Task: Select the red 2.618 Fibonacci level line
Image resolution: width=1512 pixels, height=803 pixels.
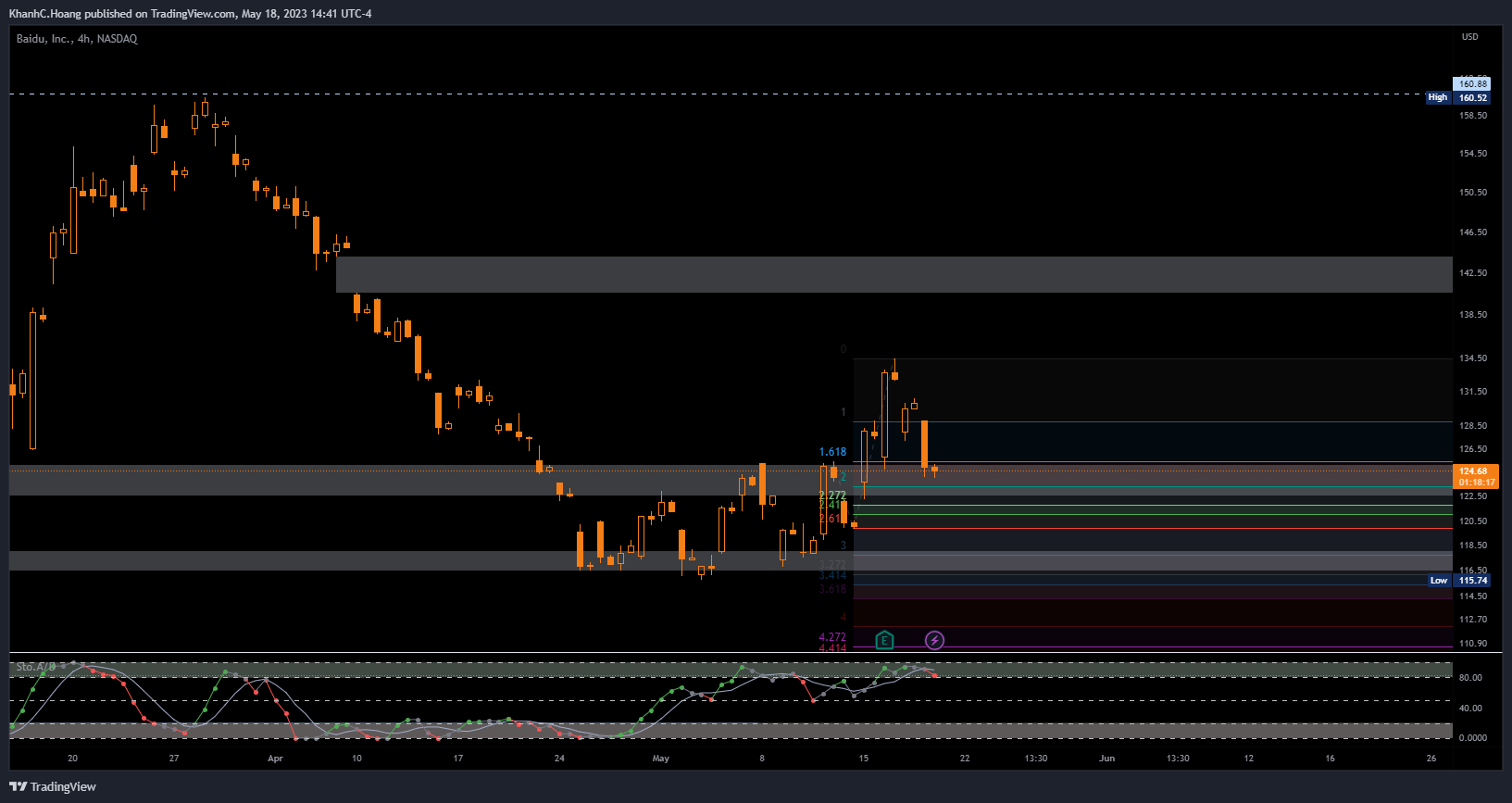Action: pos(1153,528)
